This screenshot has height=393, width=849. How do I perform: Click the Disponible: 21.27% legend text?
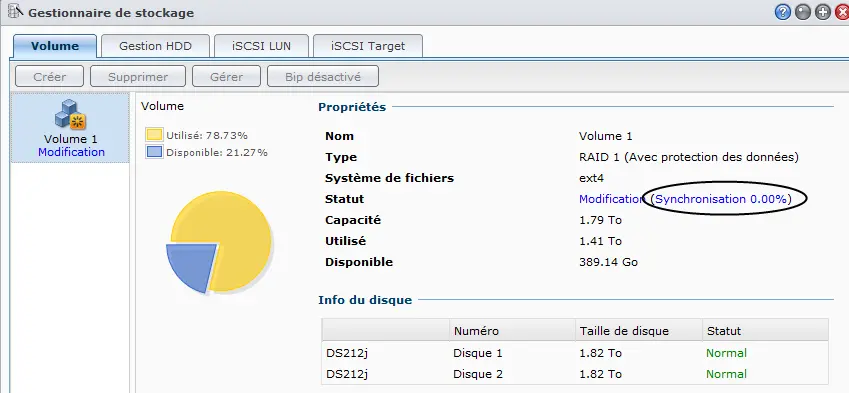(x=217, y=153)
